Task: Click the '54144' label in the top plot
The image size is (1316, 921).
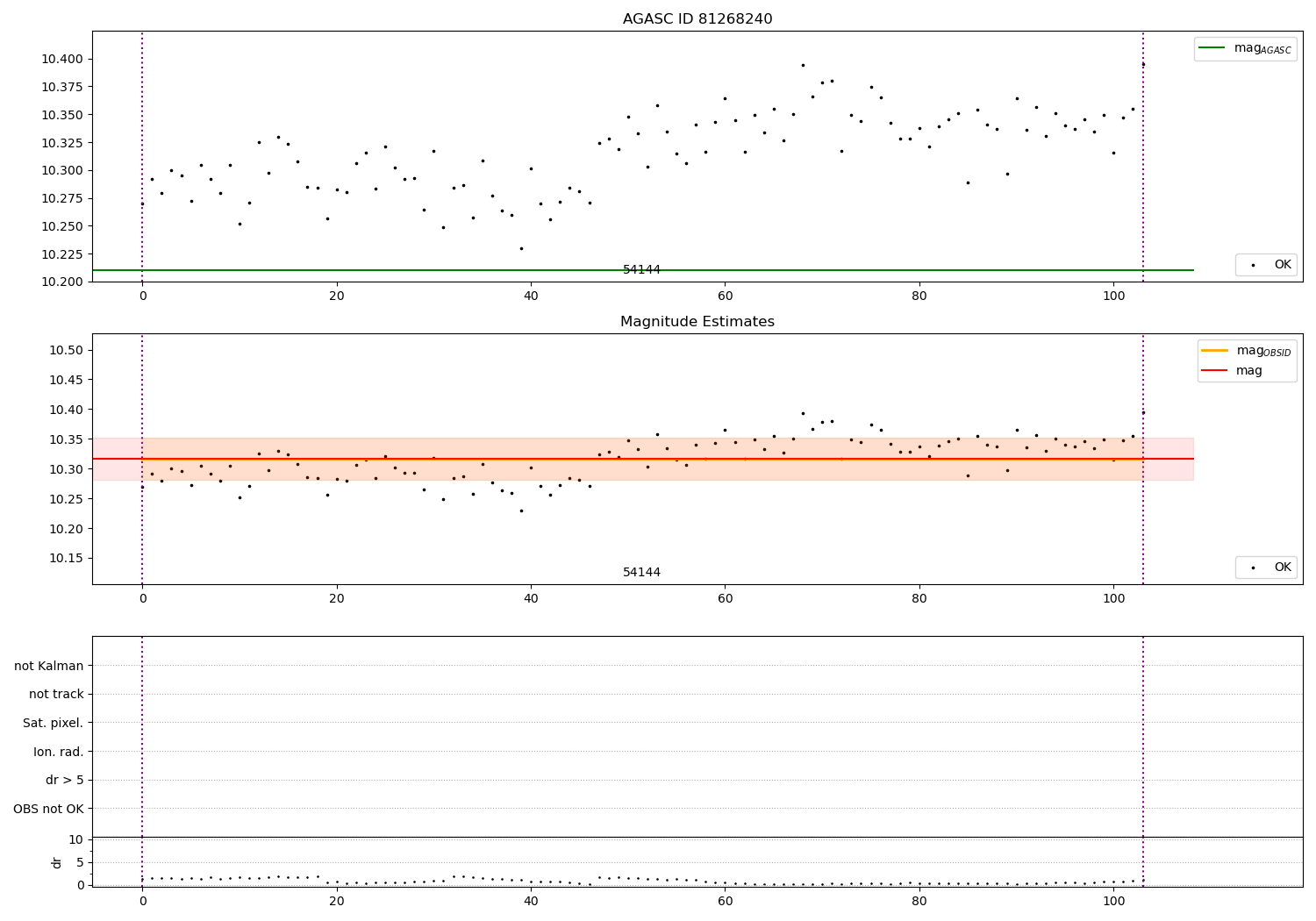Action: 641,269
